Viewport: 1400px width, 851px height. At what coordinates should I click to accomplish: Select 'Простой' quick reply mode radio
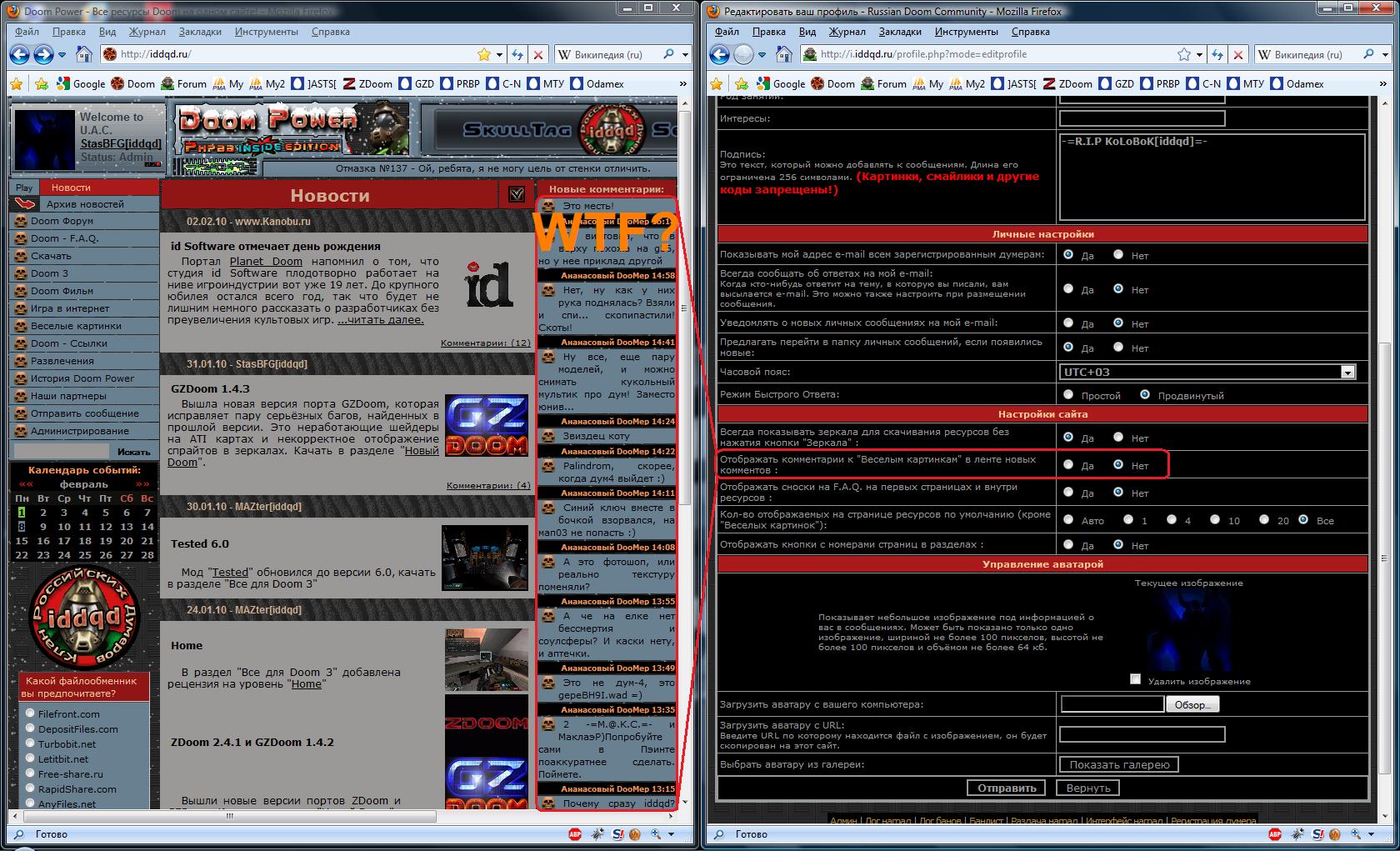point(1068,395)
